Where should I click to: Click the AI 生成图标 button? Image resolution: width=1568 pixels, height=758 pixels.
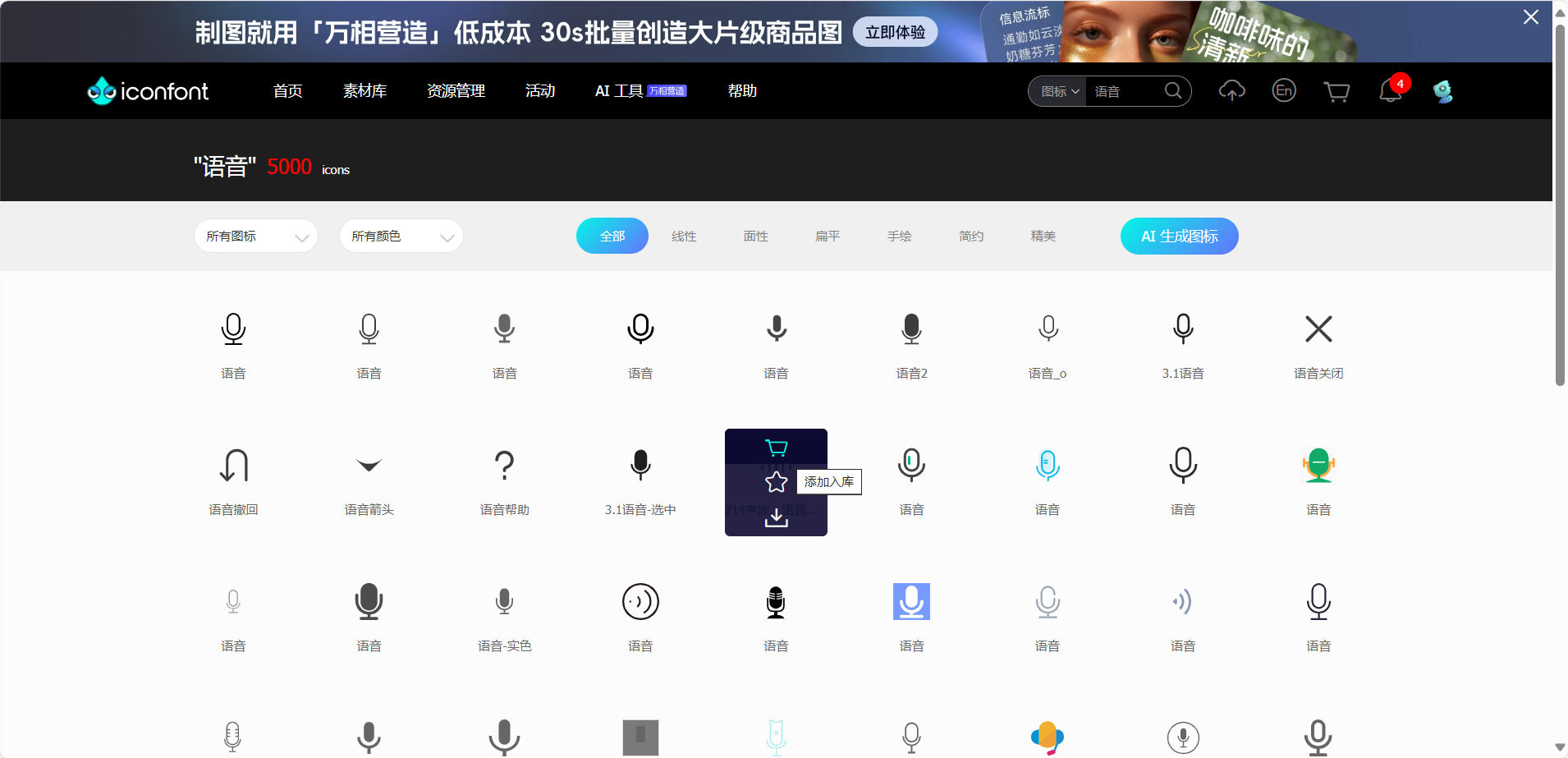(x=1180, y=236)
